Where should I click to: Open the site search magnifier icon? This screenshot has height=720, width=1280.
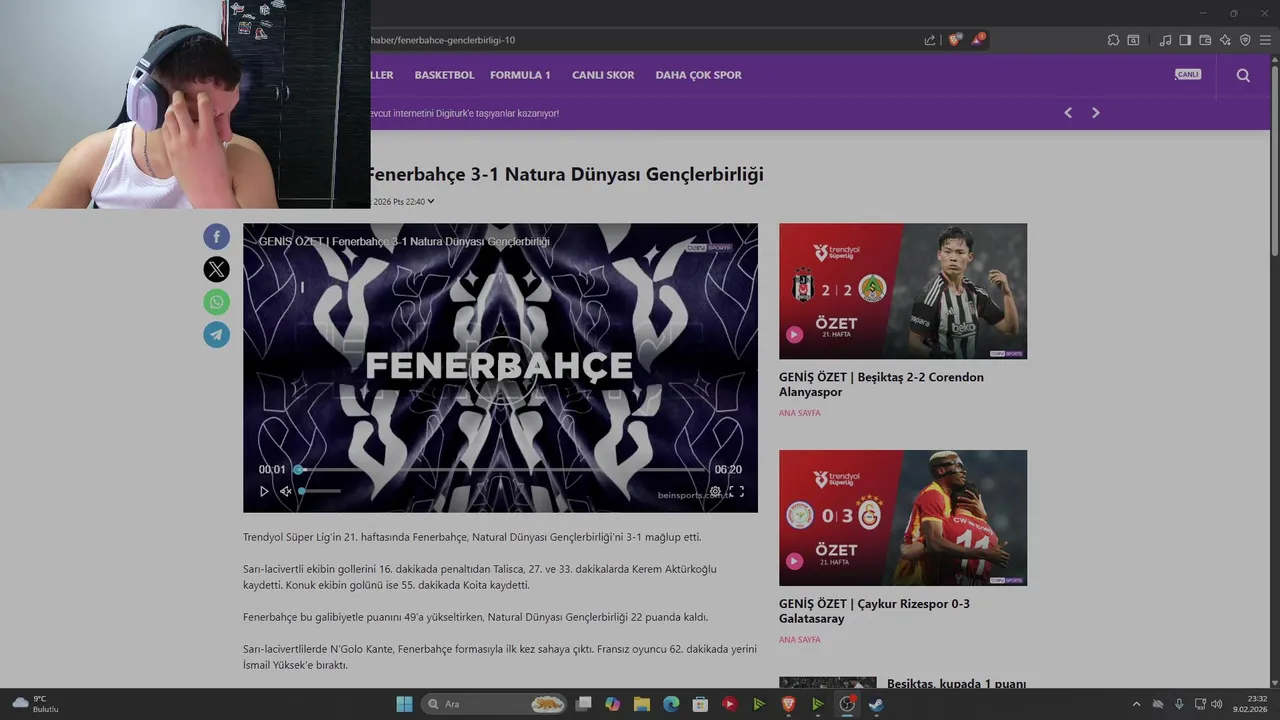coord(1243,75)
